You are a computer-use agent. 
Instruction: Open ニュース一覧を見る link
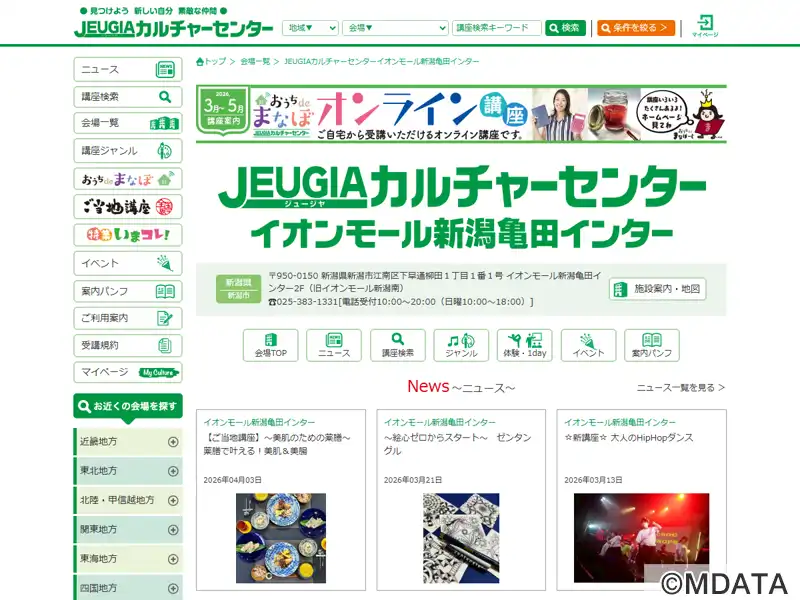point(681,388)
